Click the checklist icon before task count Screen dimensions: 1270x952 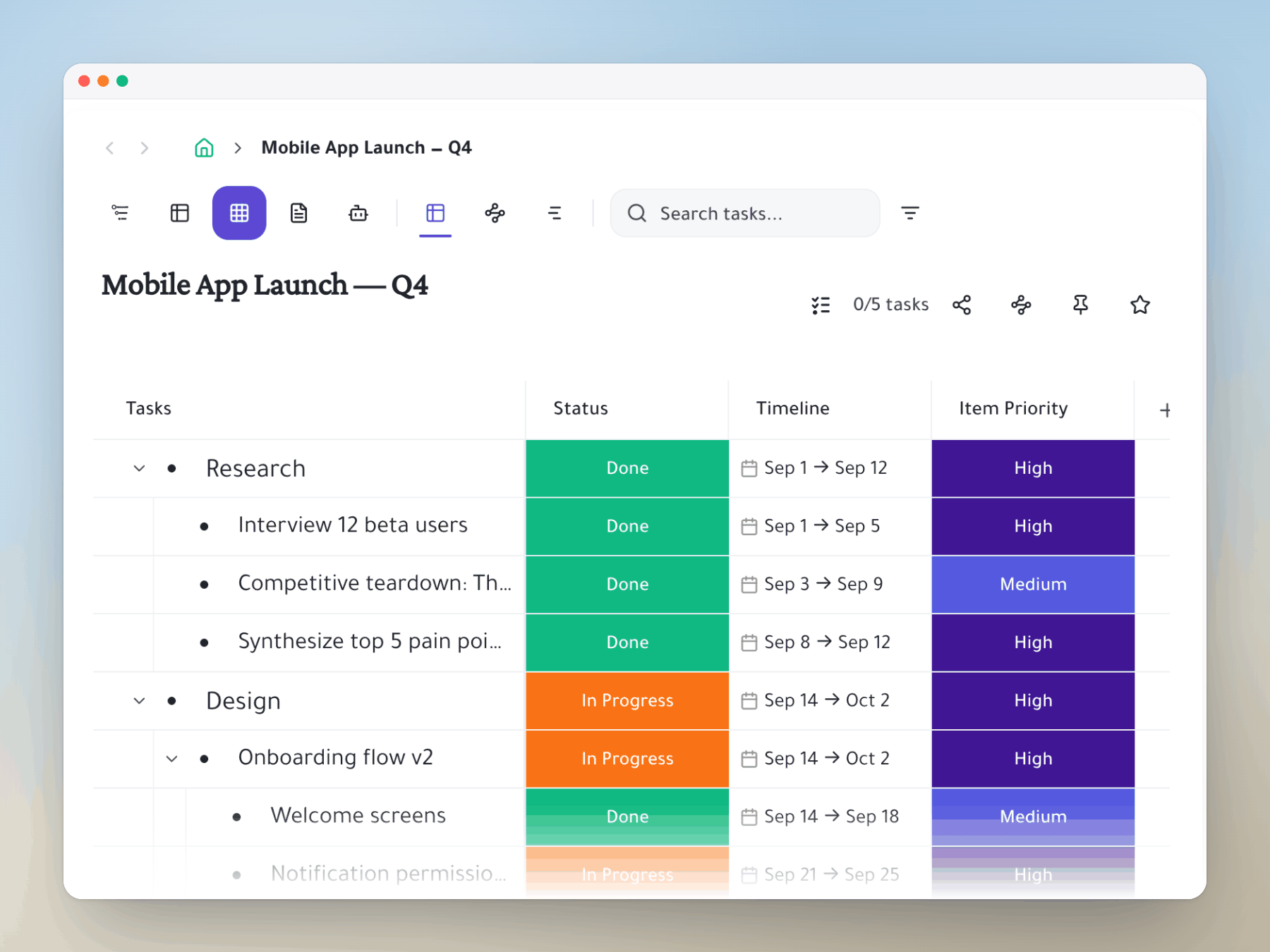pyautogui.click(x=821, y=305)
